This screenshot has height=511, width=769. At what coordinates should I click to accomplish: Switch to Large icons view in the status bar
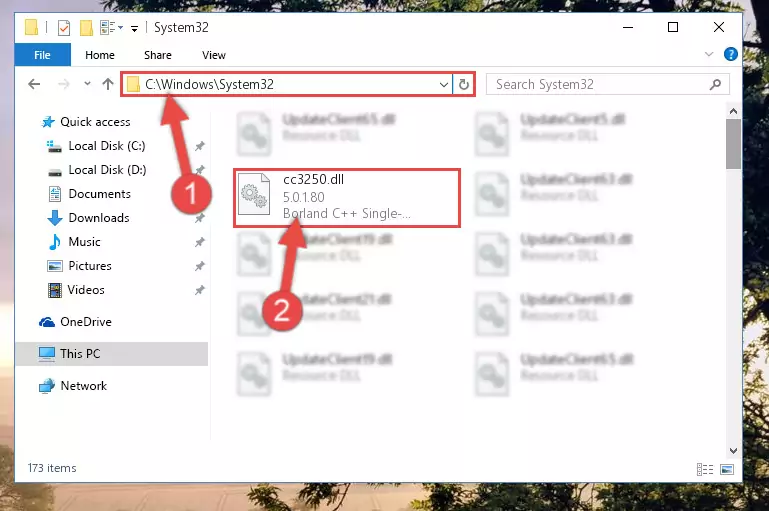coord(727,469)
